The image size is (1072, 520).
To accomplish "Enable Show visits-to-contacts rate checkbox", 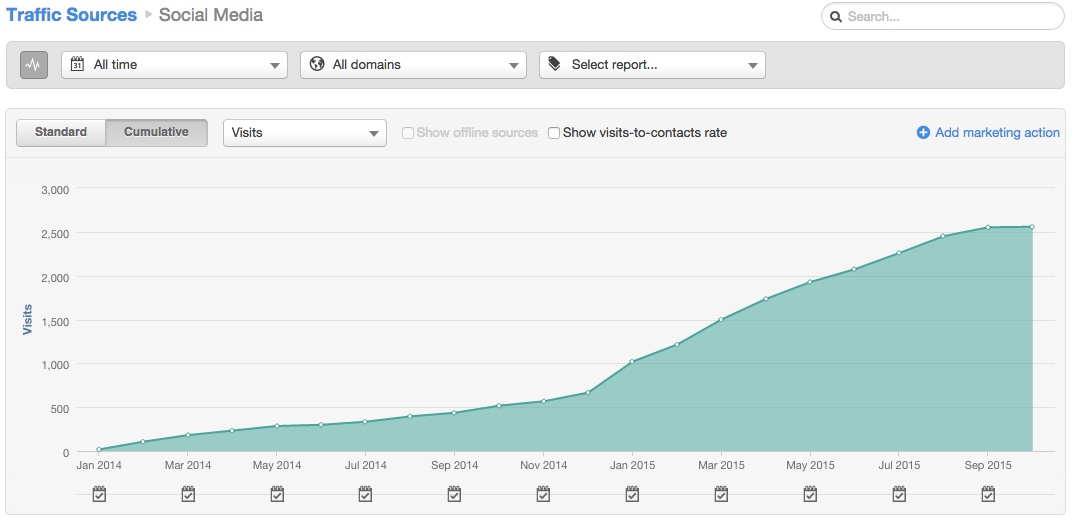I will click(x=554, y=133).
